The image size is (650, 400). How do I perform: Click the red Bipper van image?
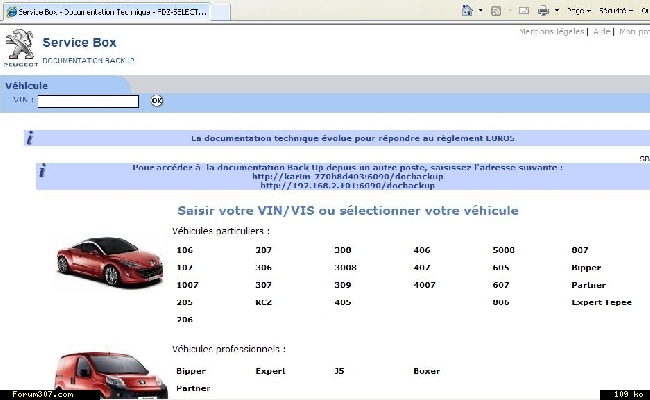(111, 376)
